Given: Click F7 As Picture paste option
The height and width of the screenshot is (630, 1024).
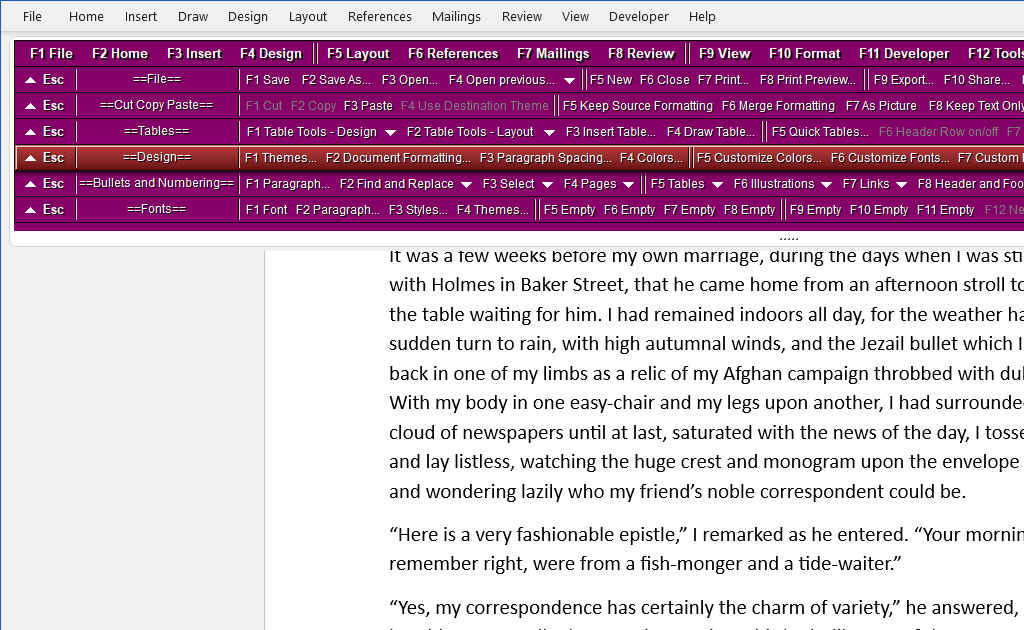Looking at the screenshot, I should [x=881, y=106].
